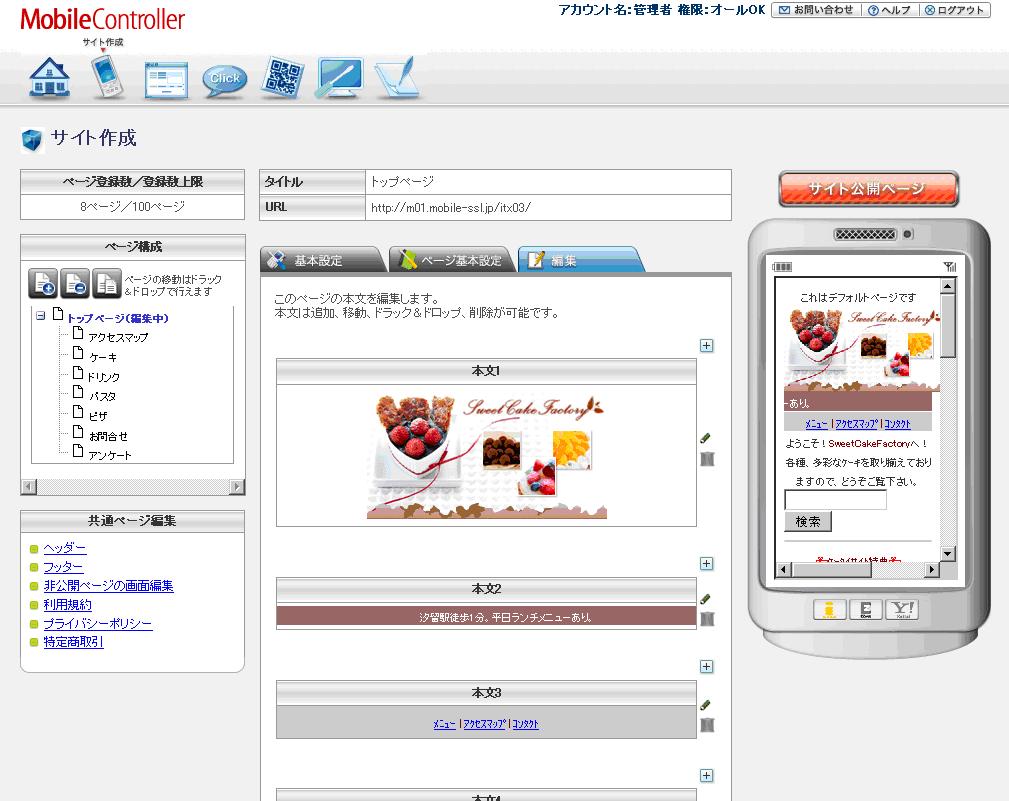Click the cake banner image in 本文1
1009x801 pixels.
486,457
